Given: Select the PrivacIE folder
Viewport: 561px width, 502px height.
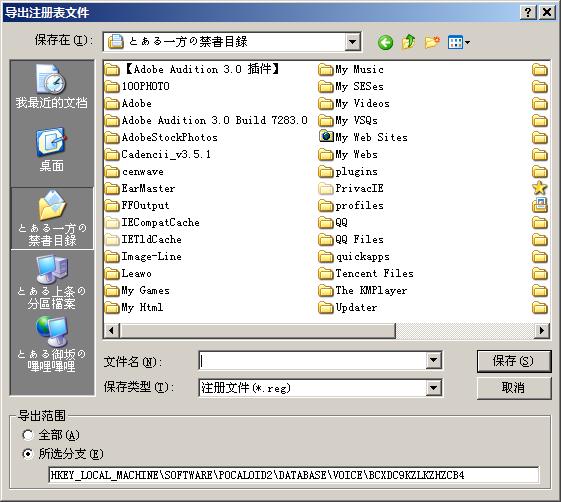Looking at the screenshot, I should 351,188.
